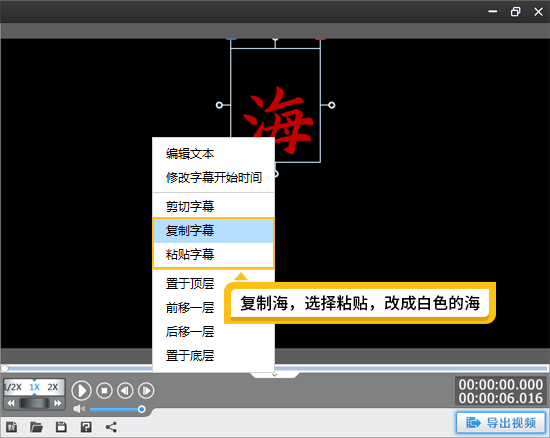
Task: Step back to previous frame
Action: pos(125,391)
